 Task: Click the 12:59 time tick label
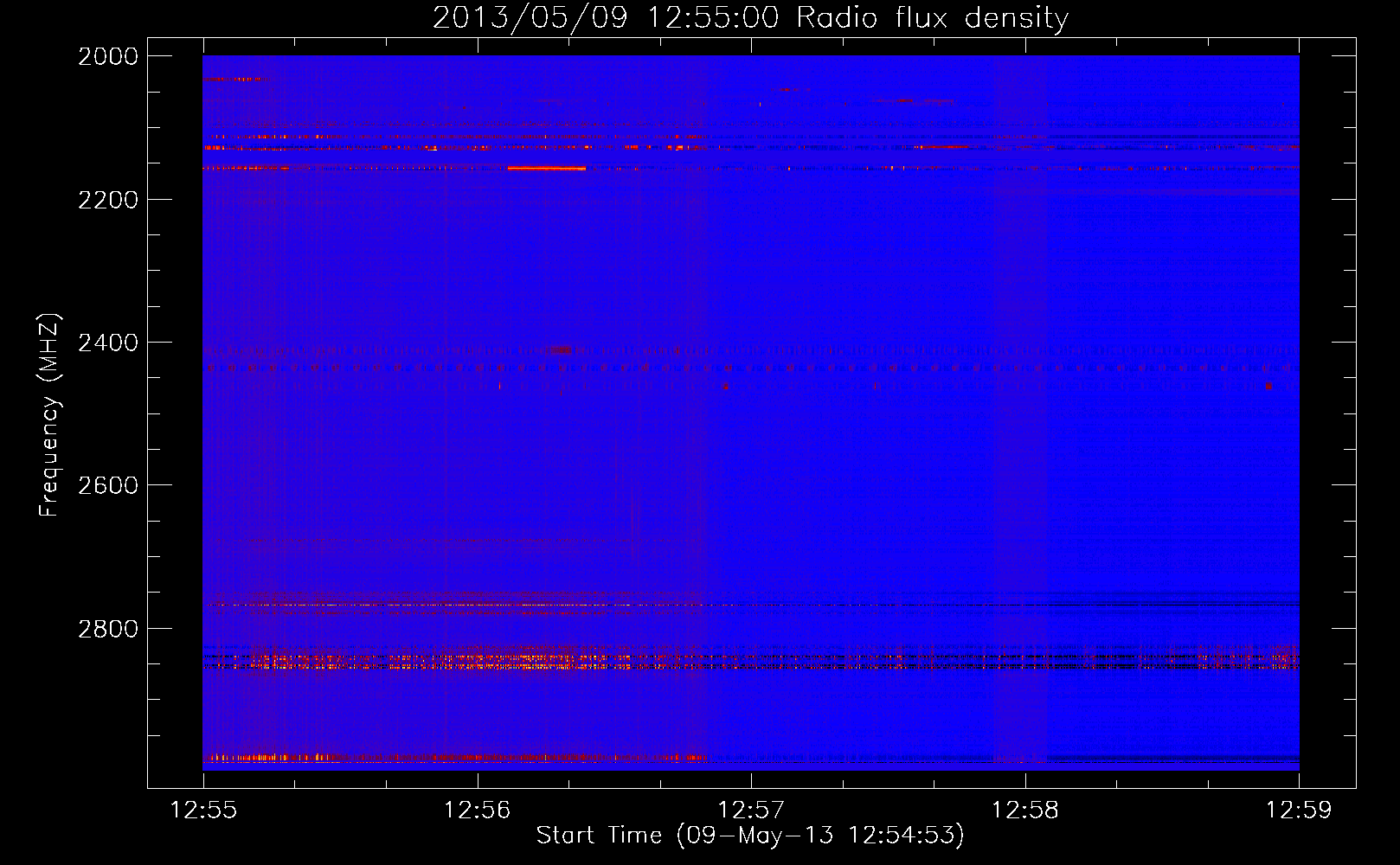click(1299, 811)
